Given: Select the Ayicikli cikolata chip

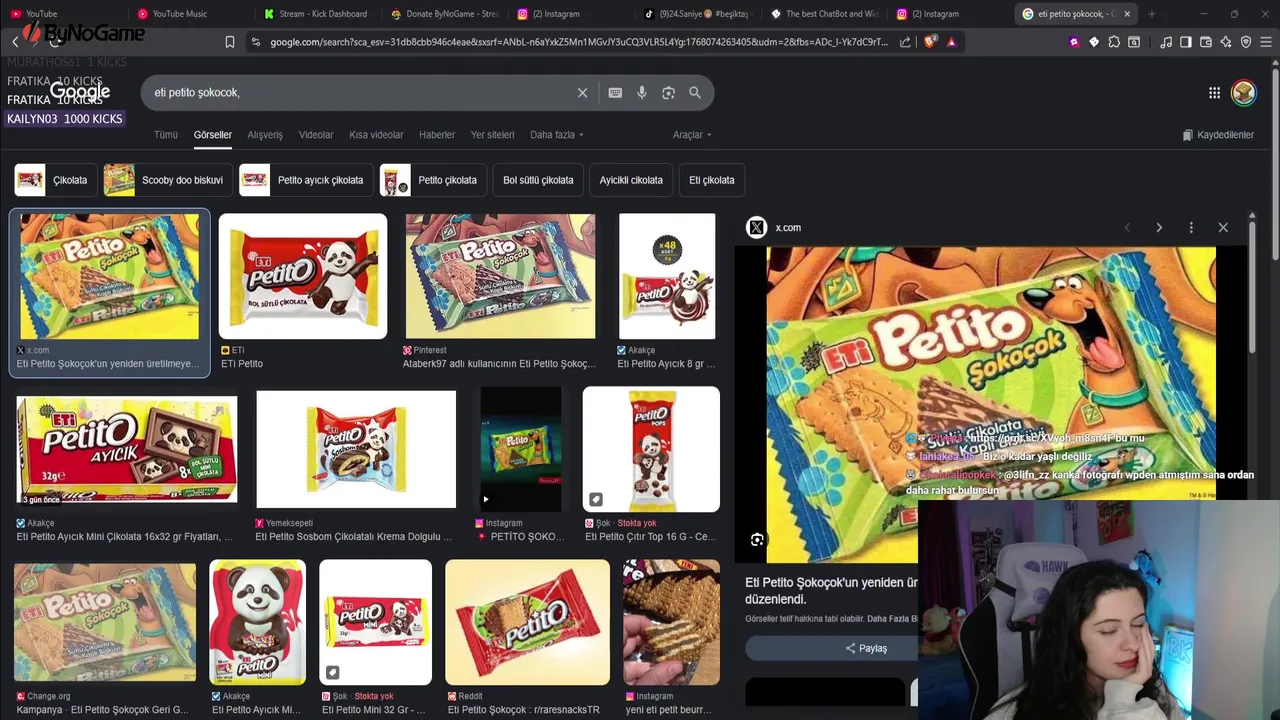Looking at the screenshot, I should pyautogui.click(x=631, y=180).
